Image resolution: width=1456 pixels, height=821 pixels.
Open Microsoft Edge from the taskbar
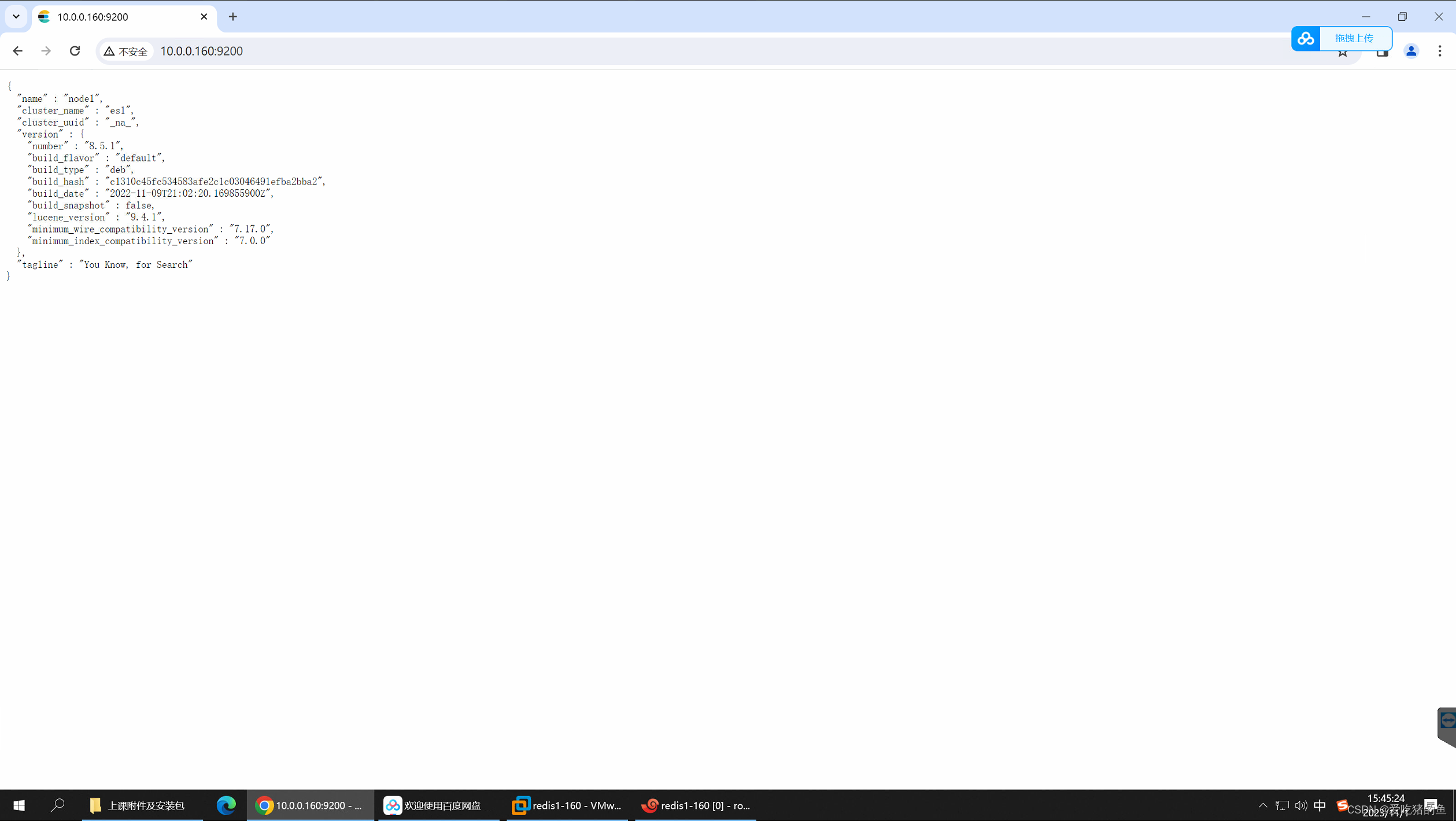[226, 805]
